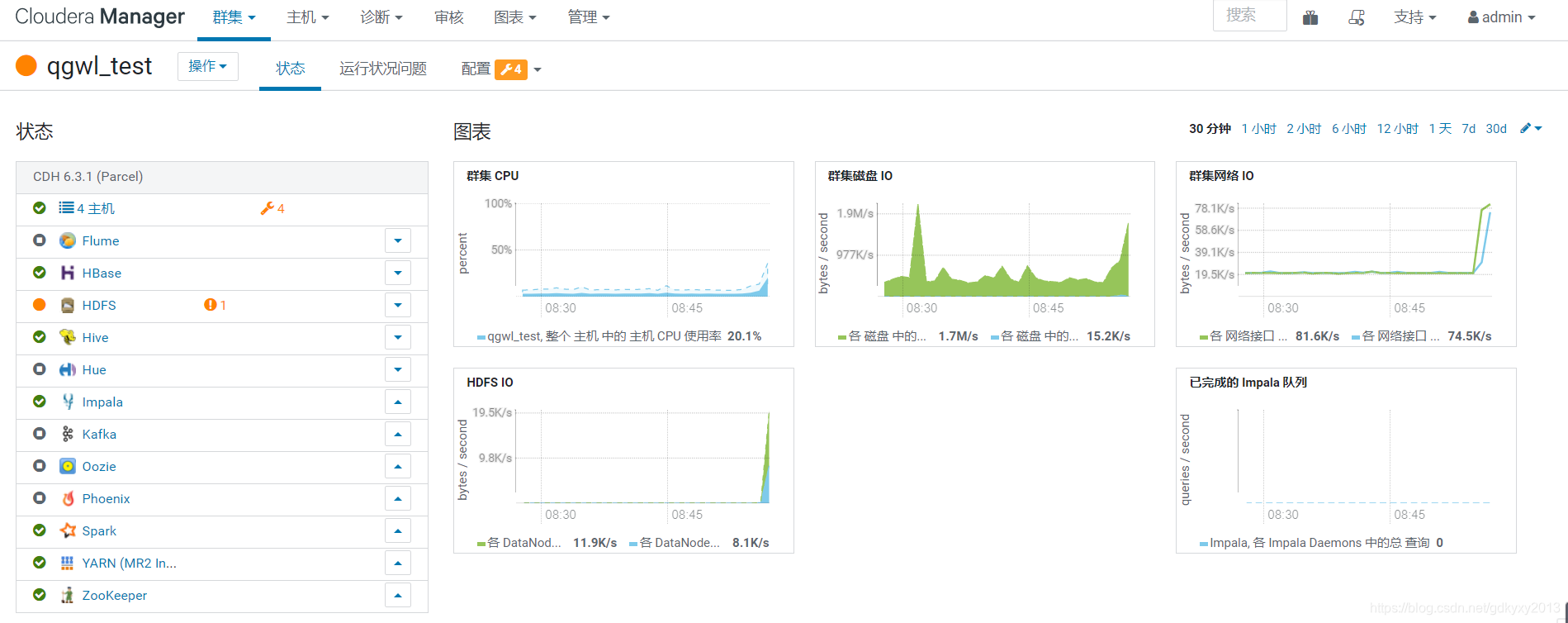Image resolution: width=1568 pixels, height=623 pixels.
Task: Open the 诊断 menu
Action: [381, 17]
